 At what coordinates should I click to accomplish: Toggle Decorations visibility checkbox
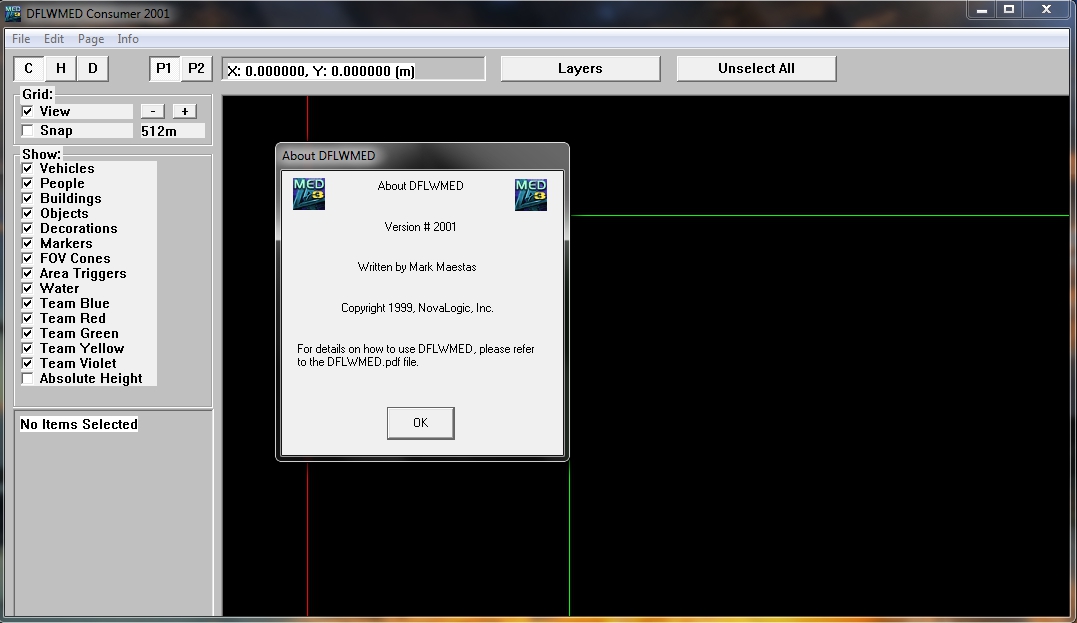pyautogui.click(x=27, y=228)
